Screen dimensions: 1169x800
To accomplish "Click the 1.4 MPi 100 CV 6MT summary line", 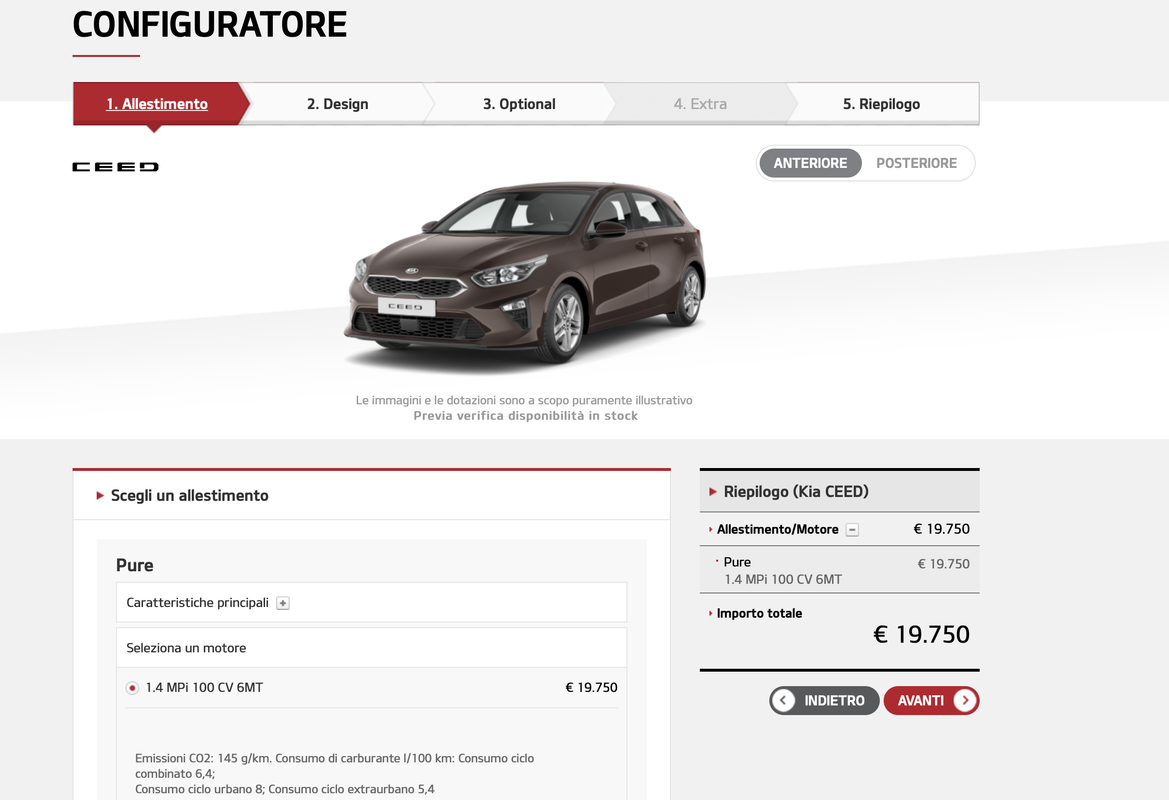I will 783,579.
